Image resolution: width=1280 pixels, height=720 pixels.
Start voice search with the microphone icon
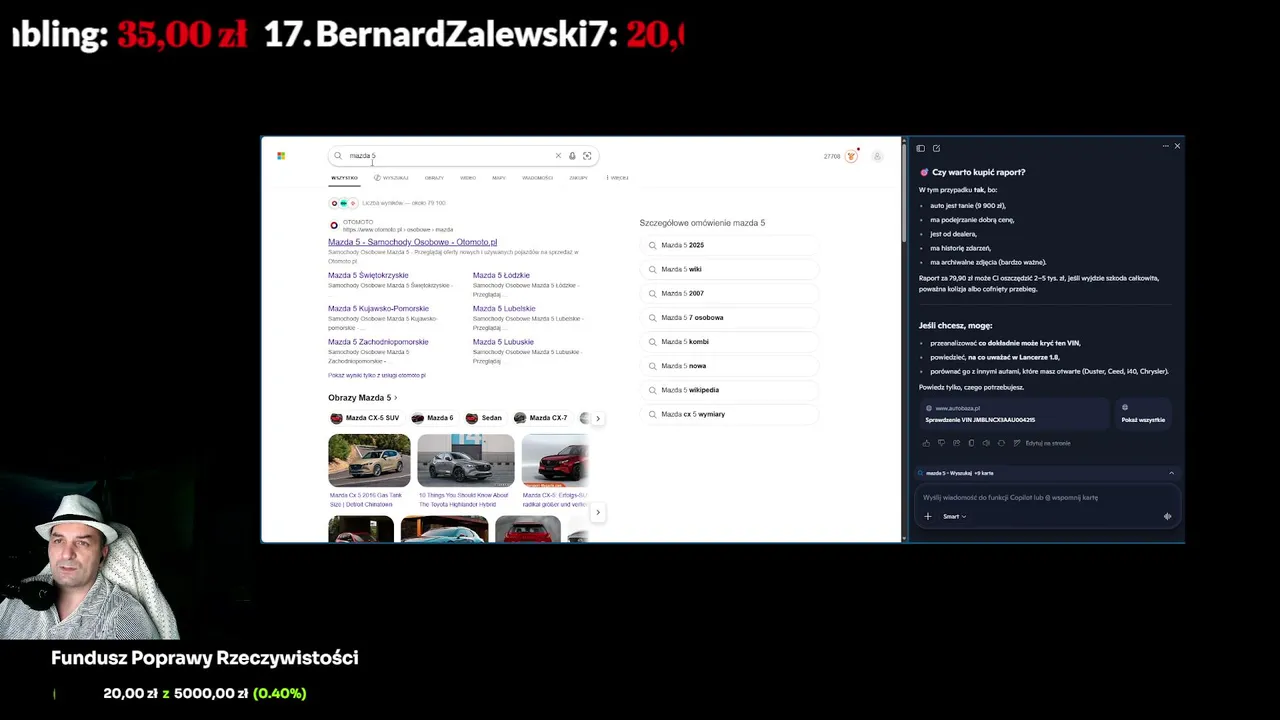[x=572, y=156]
